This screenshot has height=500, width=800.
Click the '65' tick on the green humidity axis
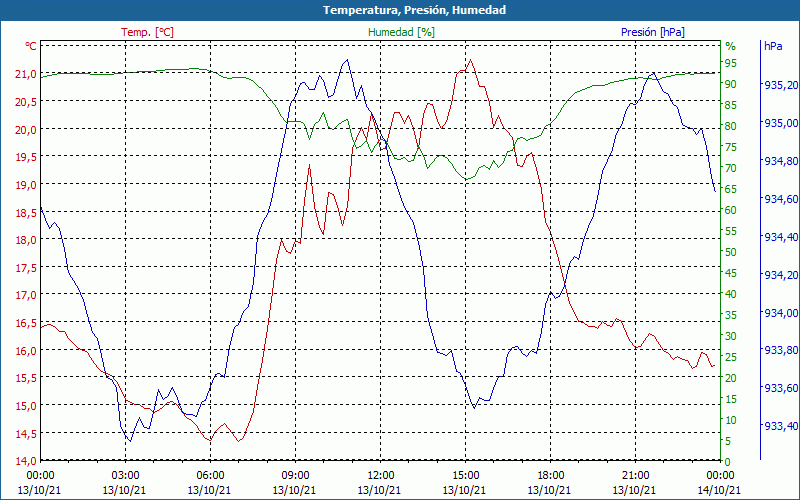[731, 189]
